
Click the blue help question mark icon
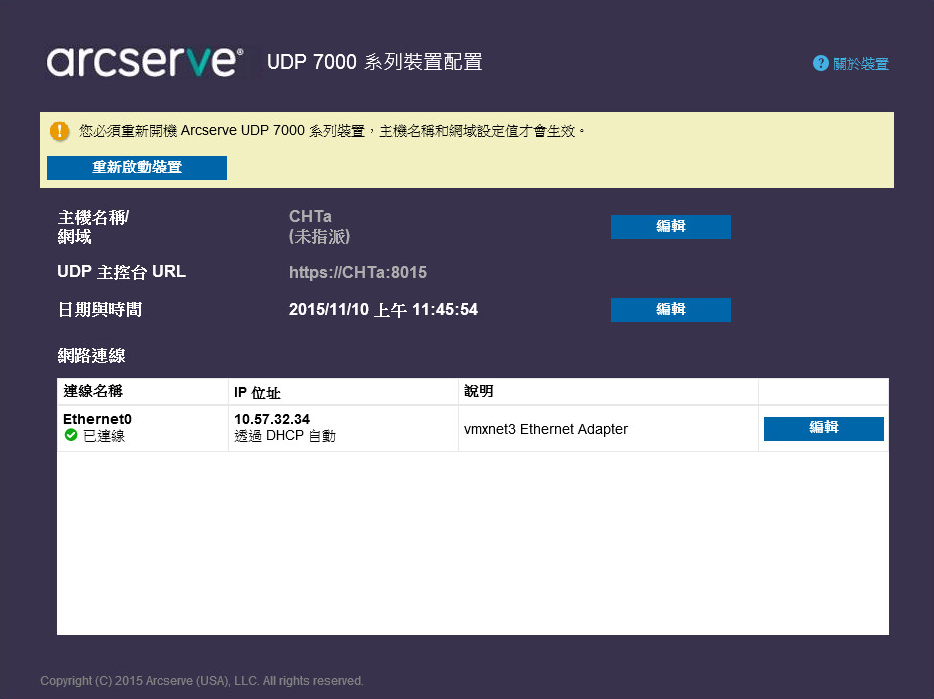821,63
